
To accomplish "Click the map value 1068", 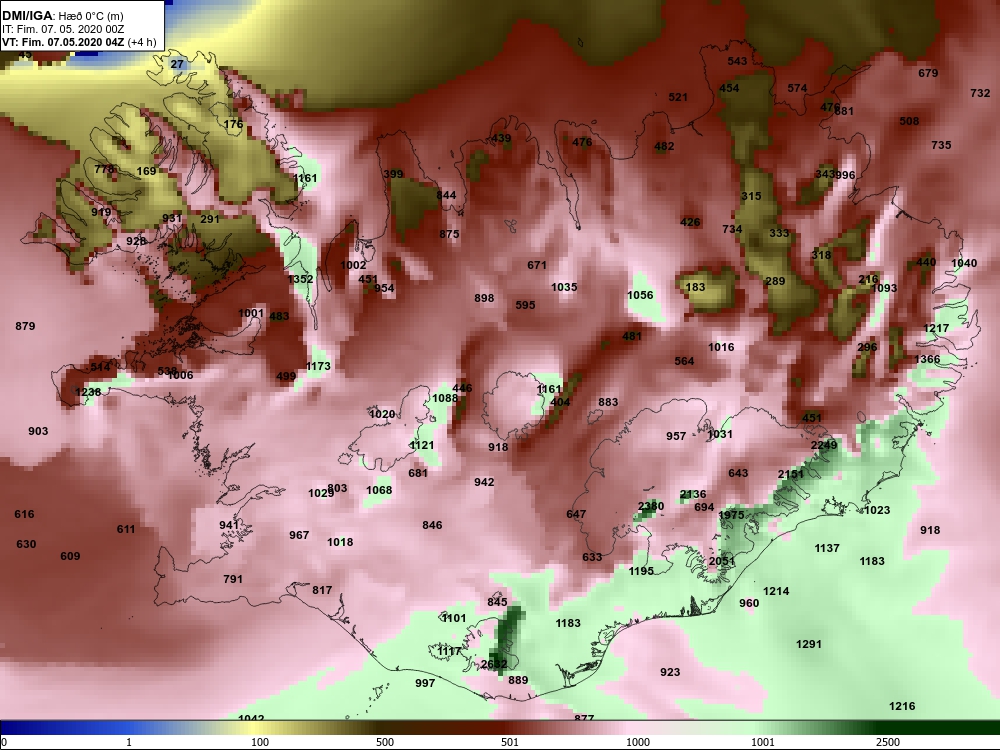I will [379, 490].
